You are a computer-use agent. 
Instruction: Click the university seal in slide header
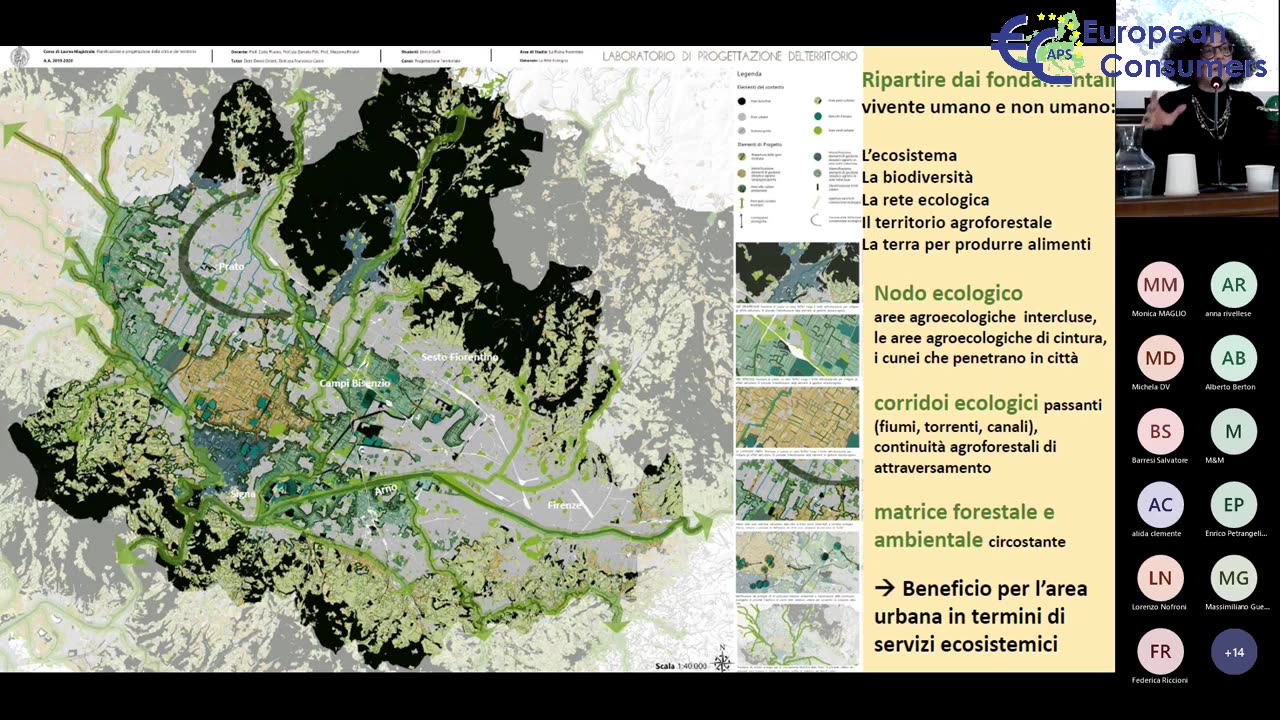20,56
